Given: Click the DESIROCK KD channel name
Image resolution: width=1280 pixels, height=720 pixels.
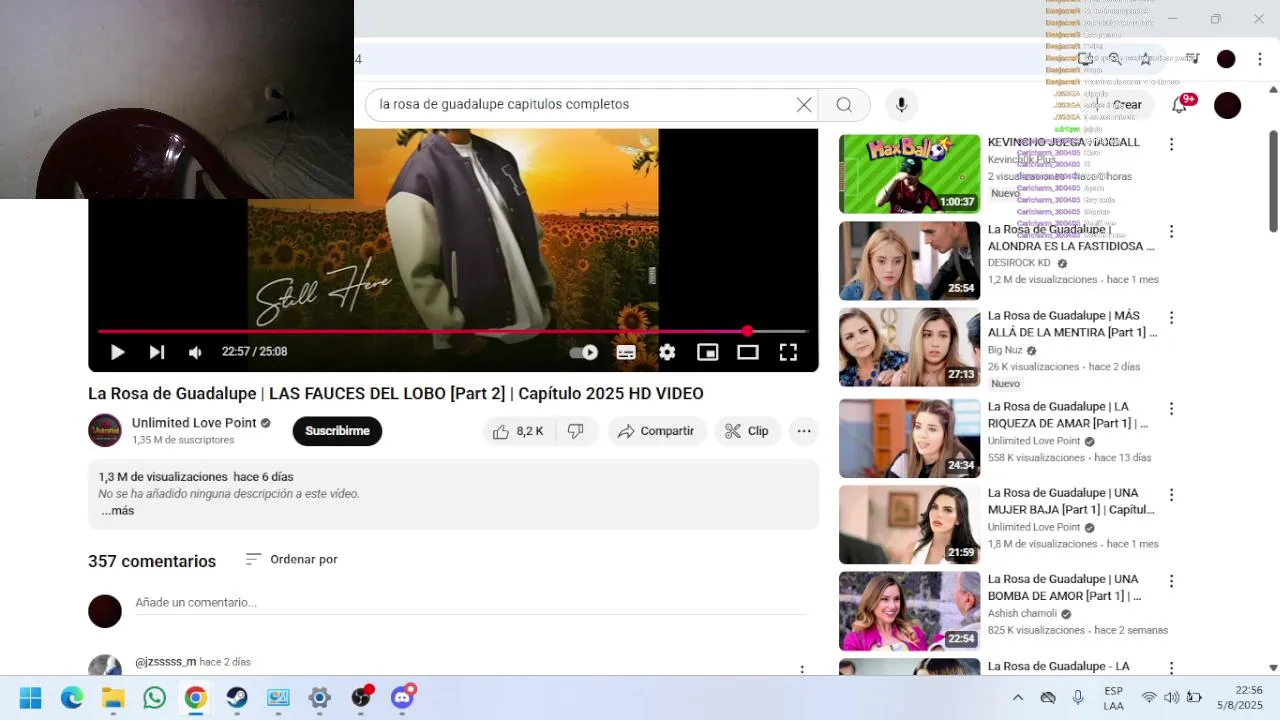Looking at the screenshot, I should pyautogui.click(x=1021, y=263).
